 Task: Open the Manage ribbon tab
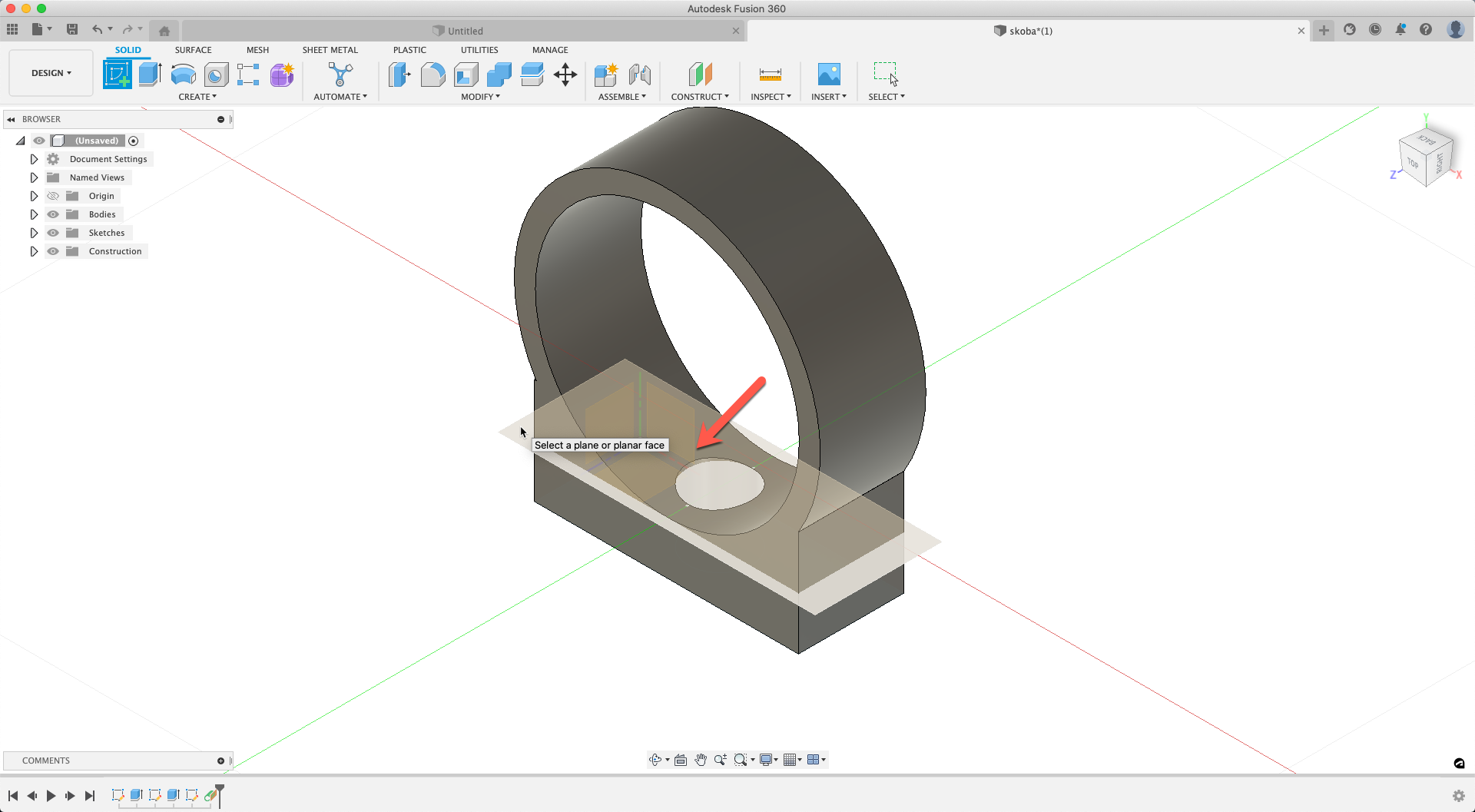point(550,50)
